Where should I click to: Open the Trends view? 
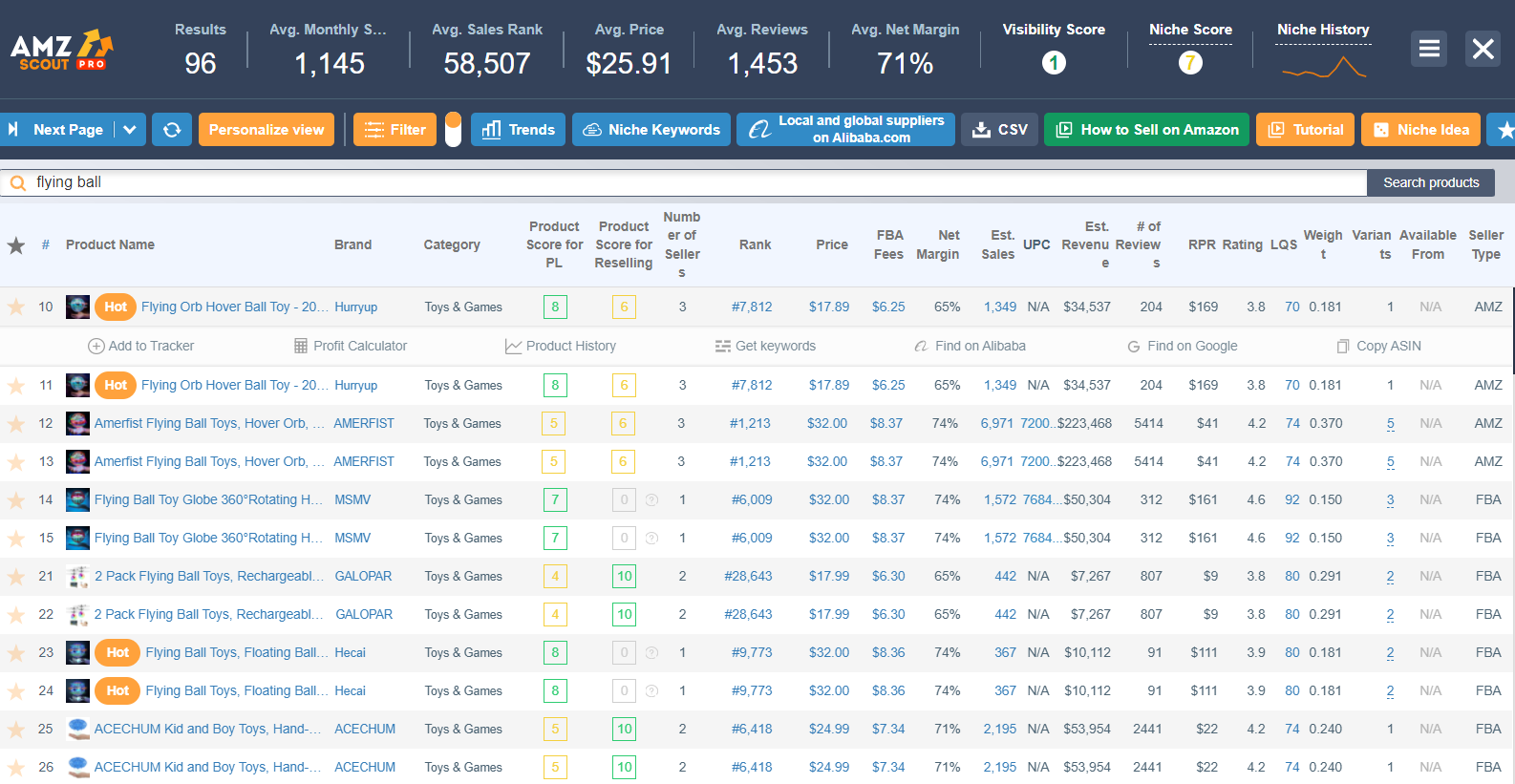coord(519,130)
